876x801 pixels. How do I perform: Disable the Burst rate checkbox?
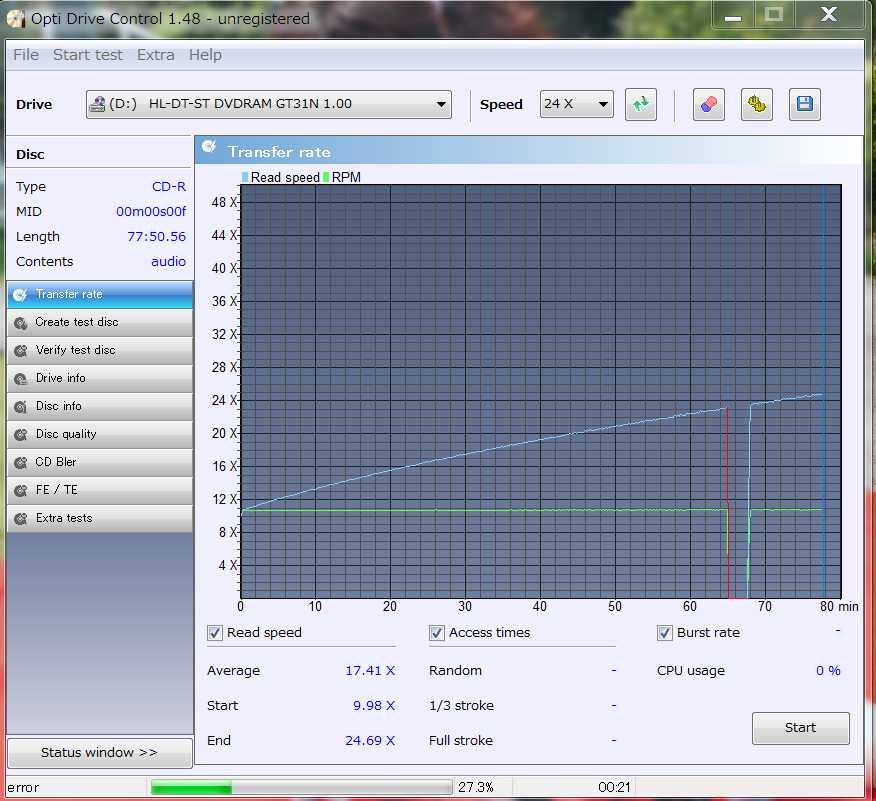pyautogui.click(x=665, y=633)
